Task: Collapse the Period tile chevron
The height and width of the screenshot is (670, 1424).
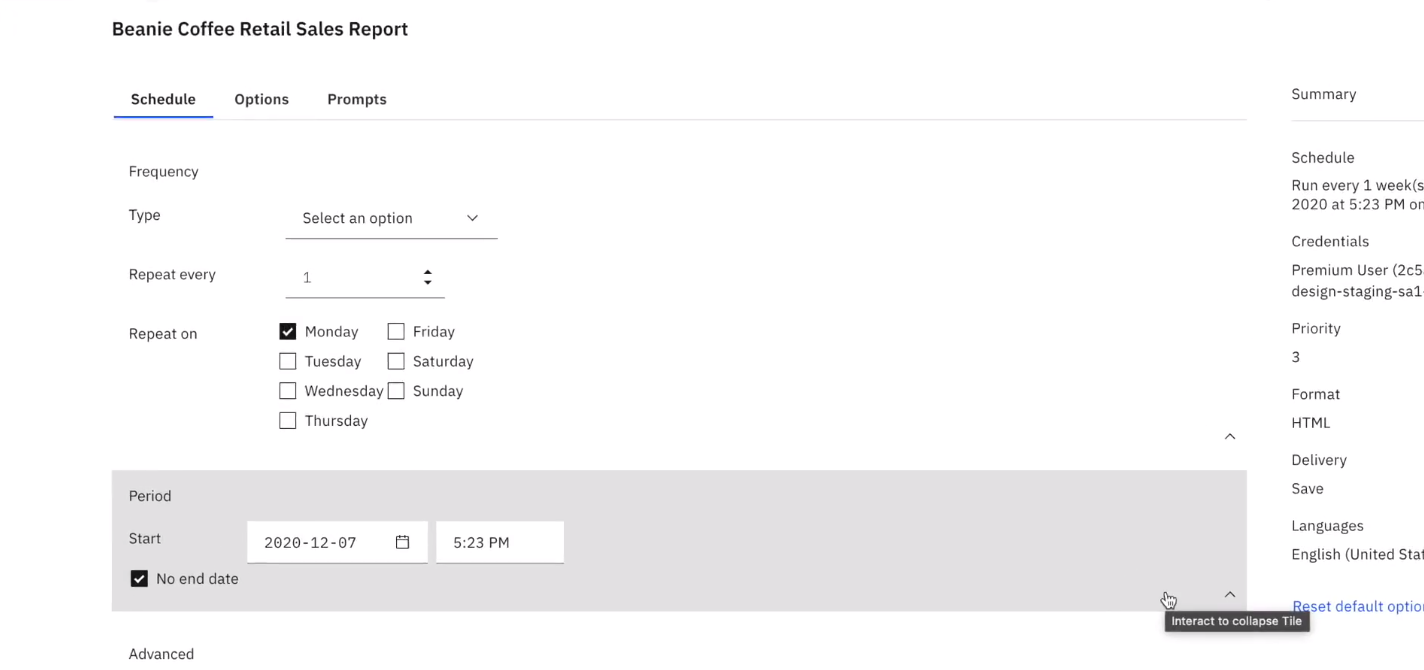Action: (x=1230, y=594)
